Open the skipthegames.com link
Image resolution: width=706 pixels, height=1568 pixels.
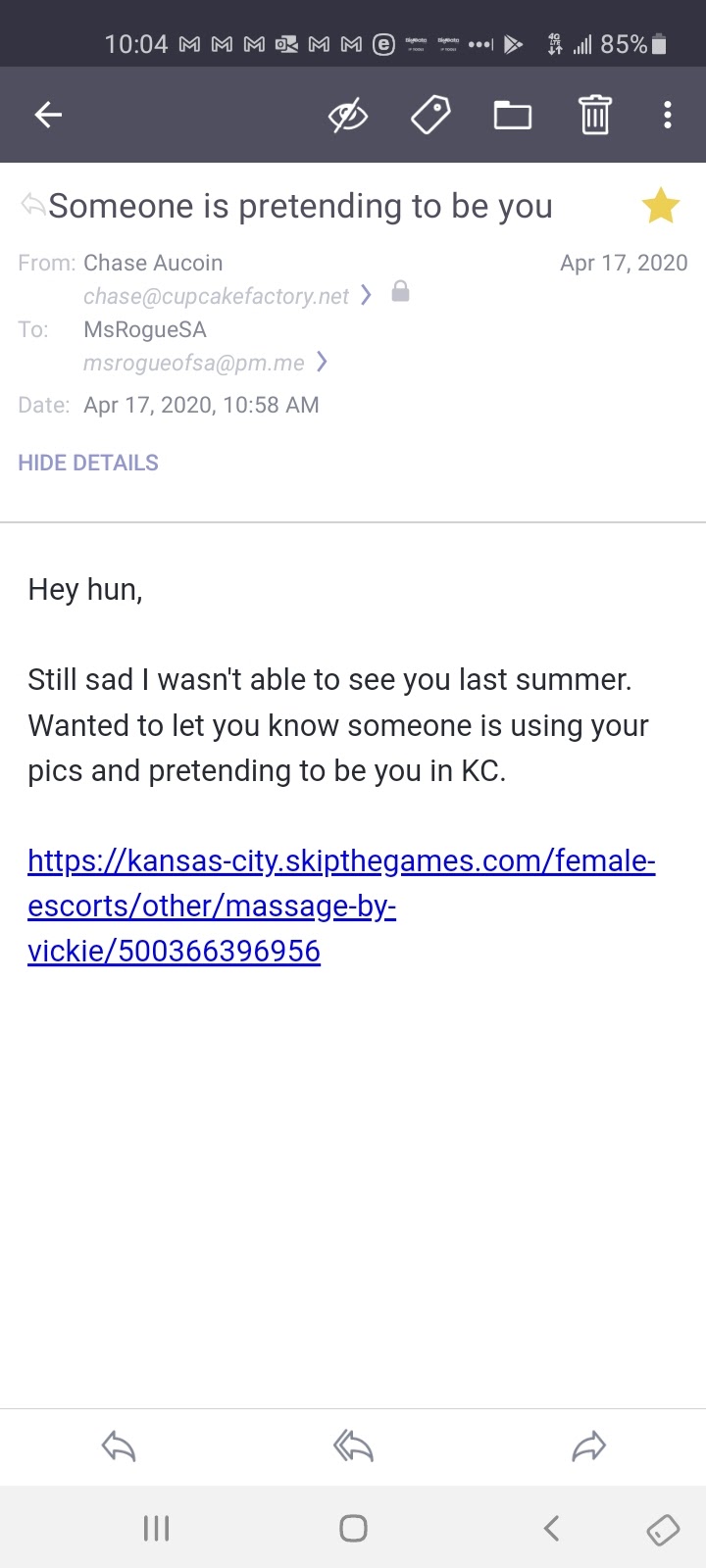[x=341, y=906]
